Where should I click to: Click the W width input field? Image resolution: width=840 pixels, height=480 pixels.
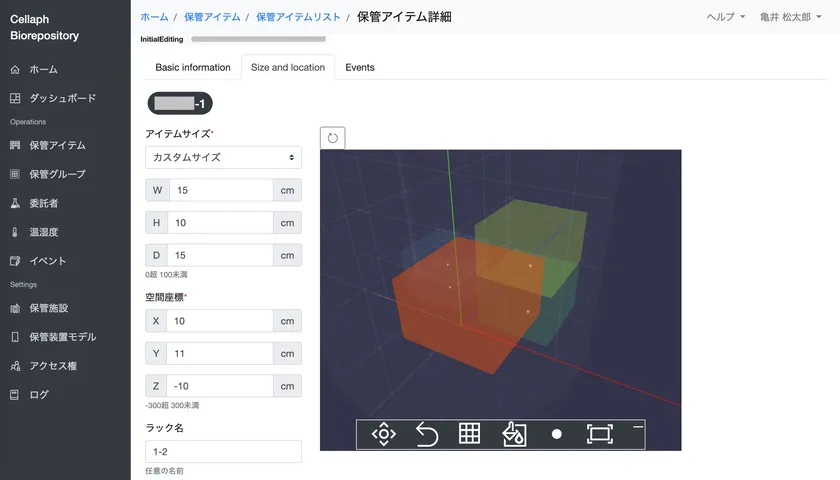221,190
